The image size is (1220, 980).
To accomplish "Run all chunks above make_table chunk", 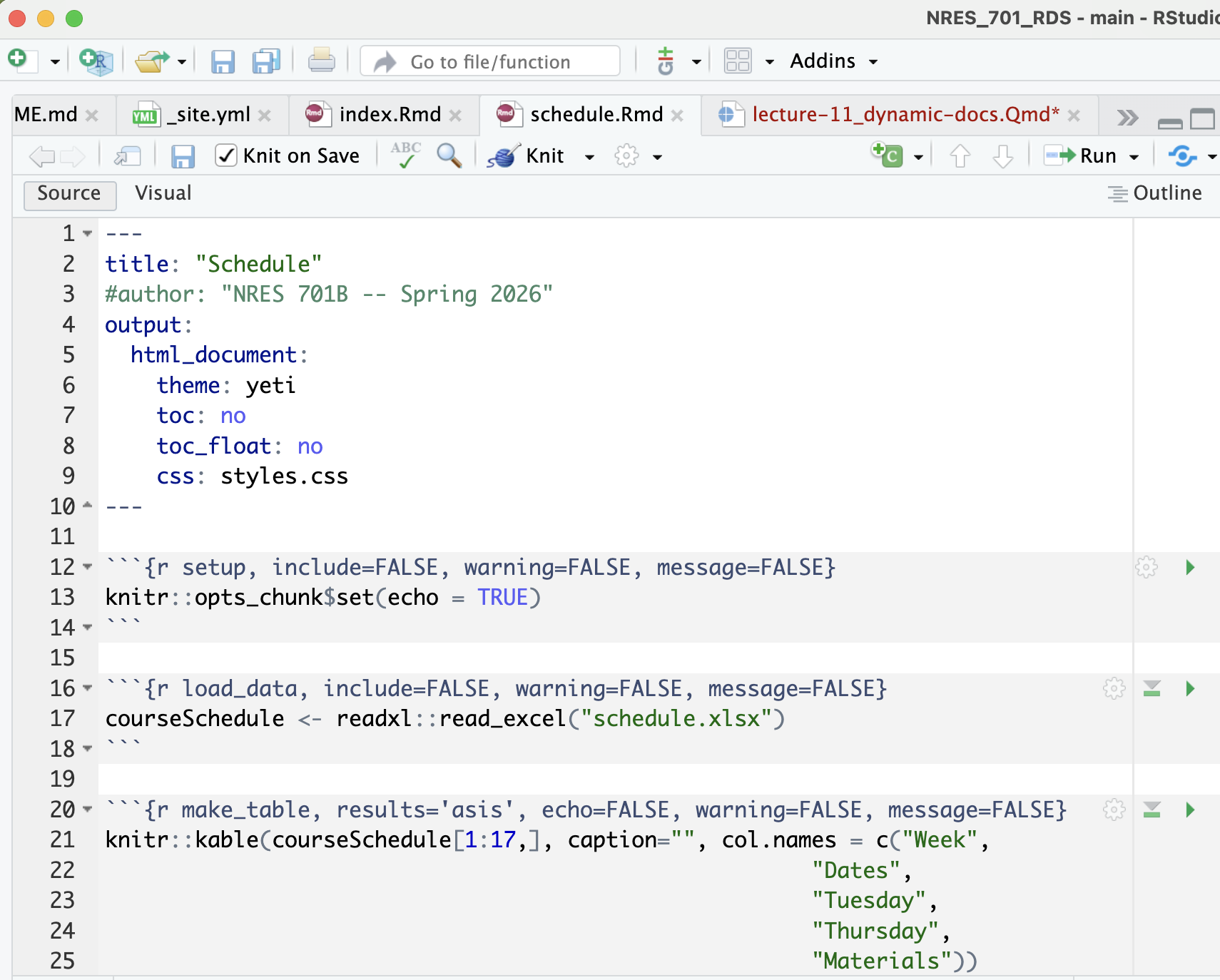I will (1152, 810).
